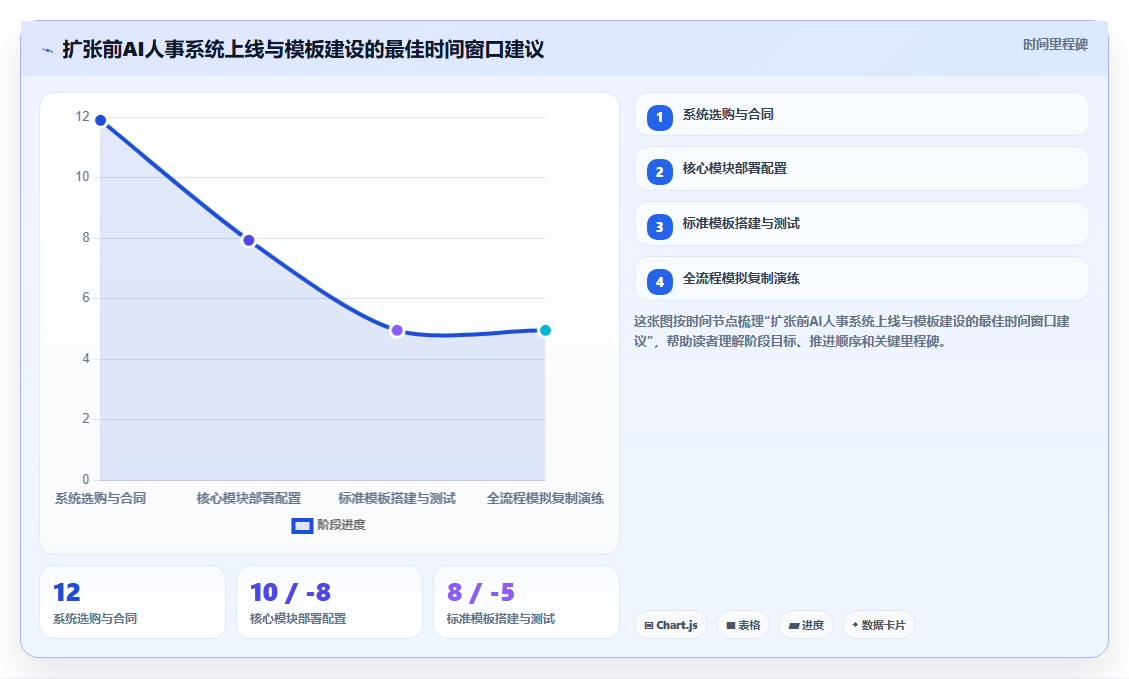Select the 标准模板搭建与测试 milestone row
Image resolution: width=1129 pixels, height=679 pixels.
click(861, 223)
